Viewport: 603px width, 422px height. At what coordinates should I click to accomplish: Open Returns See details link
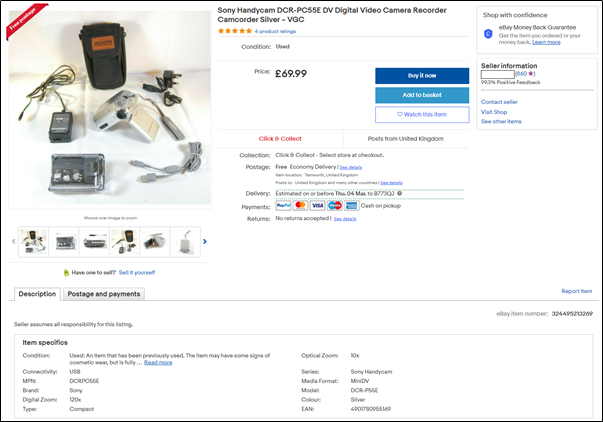[x=345, y=219]
